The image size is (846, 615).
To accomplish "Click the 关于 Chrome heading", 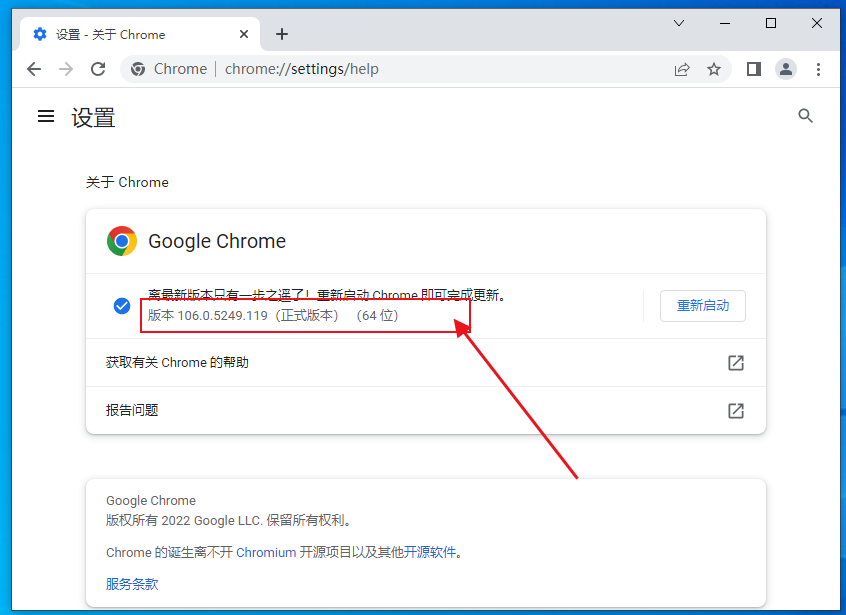I will 127,182.
